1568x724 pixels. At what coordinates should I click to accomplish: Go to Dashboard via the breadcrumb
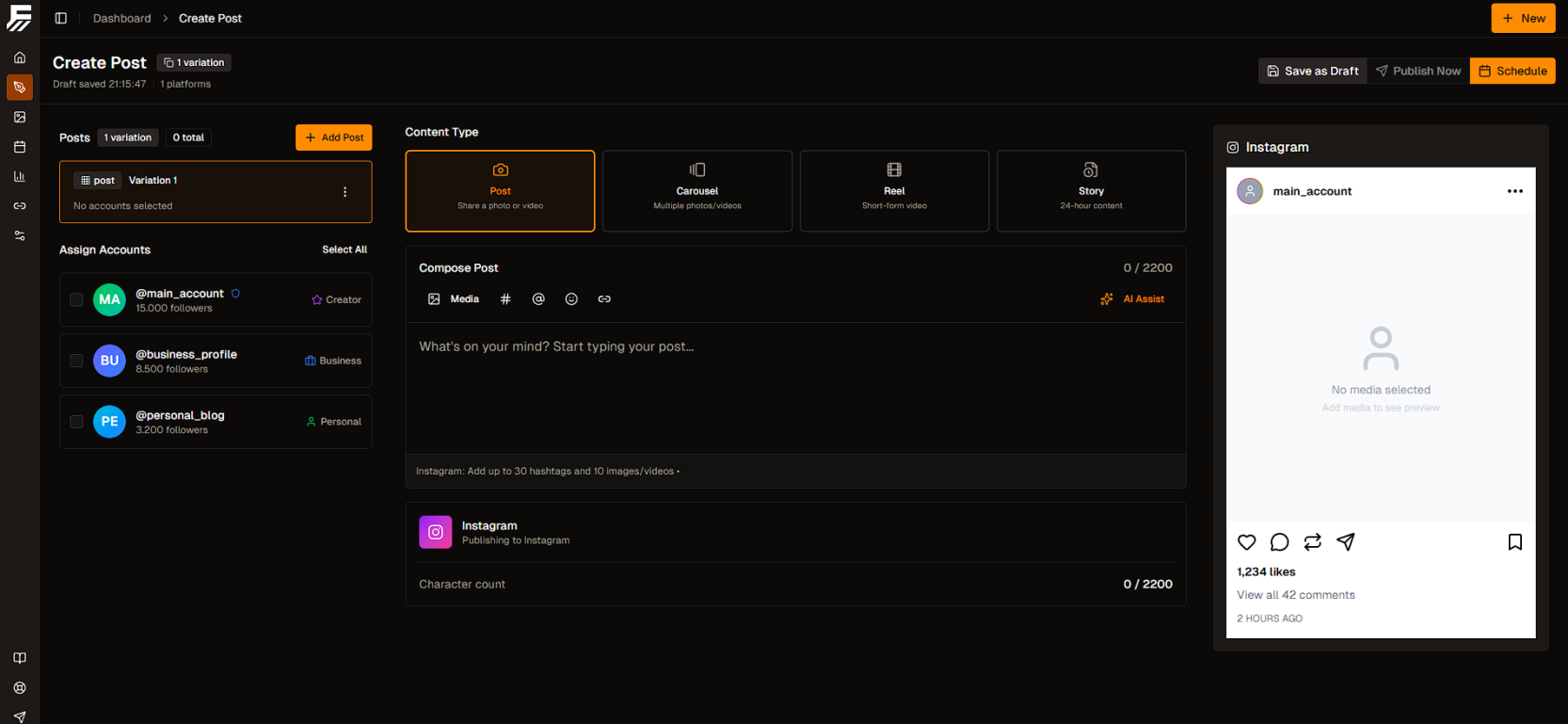(x=122, y=18)
